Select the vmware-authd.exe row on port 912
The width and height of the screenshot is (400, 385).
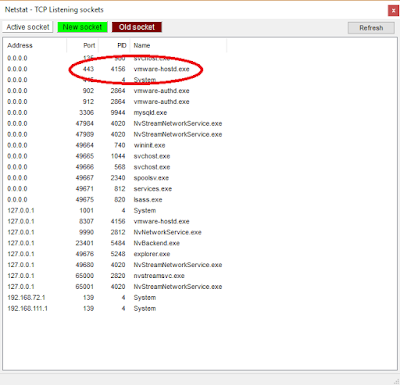[x=115, y=102]
